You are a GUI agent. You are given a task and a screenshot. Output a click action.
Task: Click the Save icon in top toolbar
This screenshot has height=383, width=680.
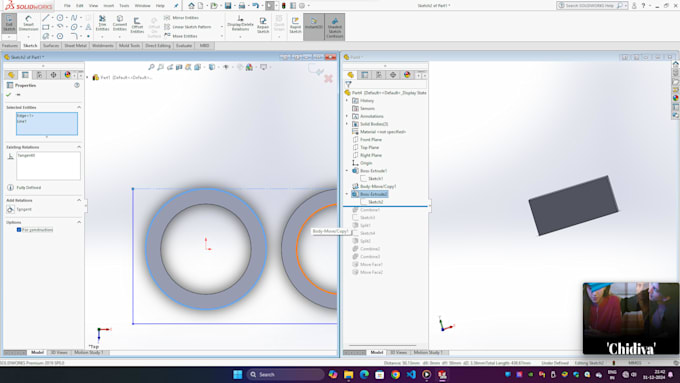coord(228,6)
